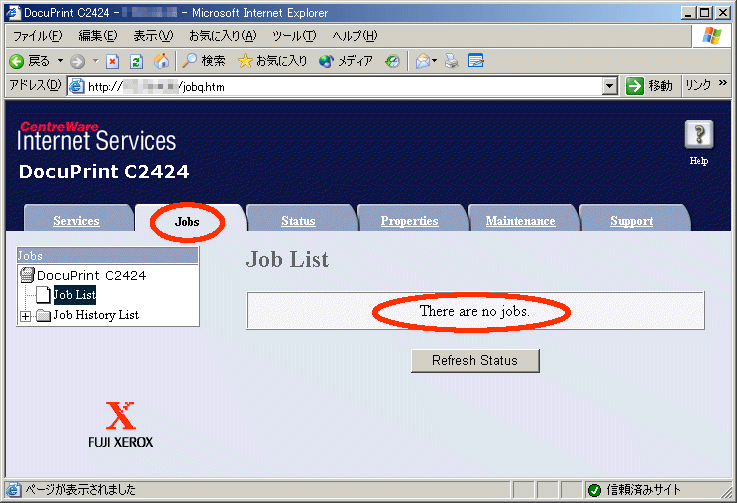This screenshot has width=737, height=503.
Task: Click the DocuPrint C2424 printer tree icon
Action: [27, 275]
